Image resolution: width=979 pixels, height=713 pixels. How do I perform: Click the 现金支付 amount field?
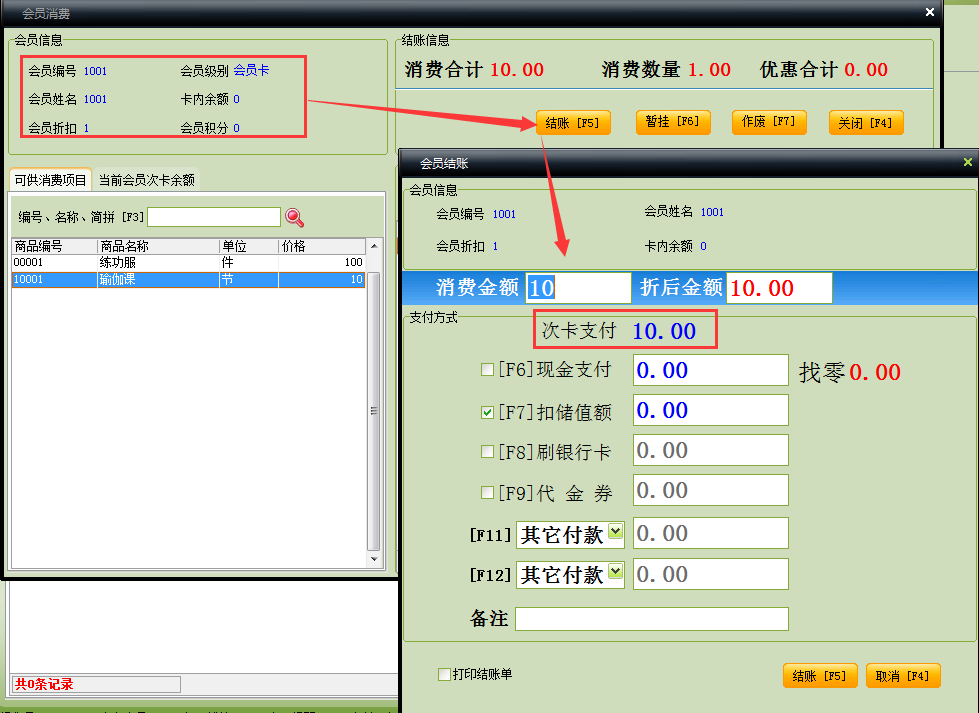711,370
